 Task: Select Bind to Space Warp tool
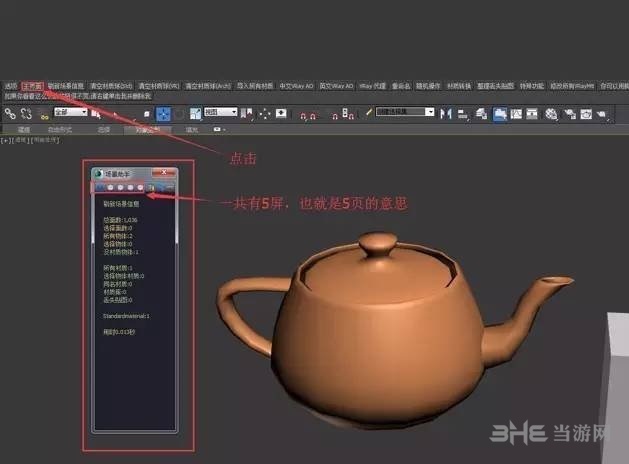pyautogui.click(x=44, y=115)
